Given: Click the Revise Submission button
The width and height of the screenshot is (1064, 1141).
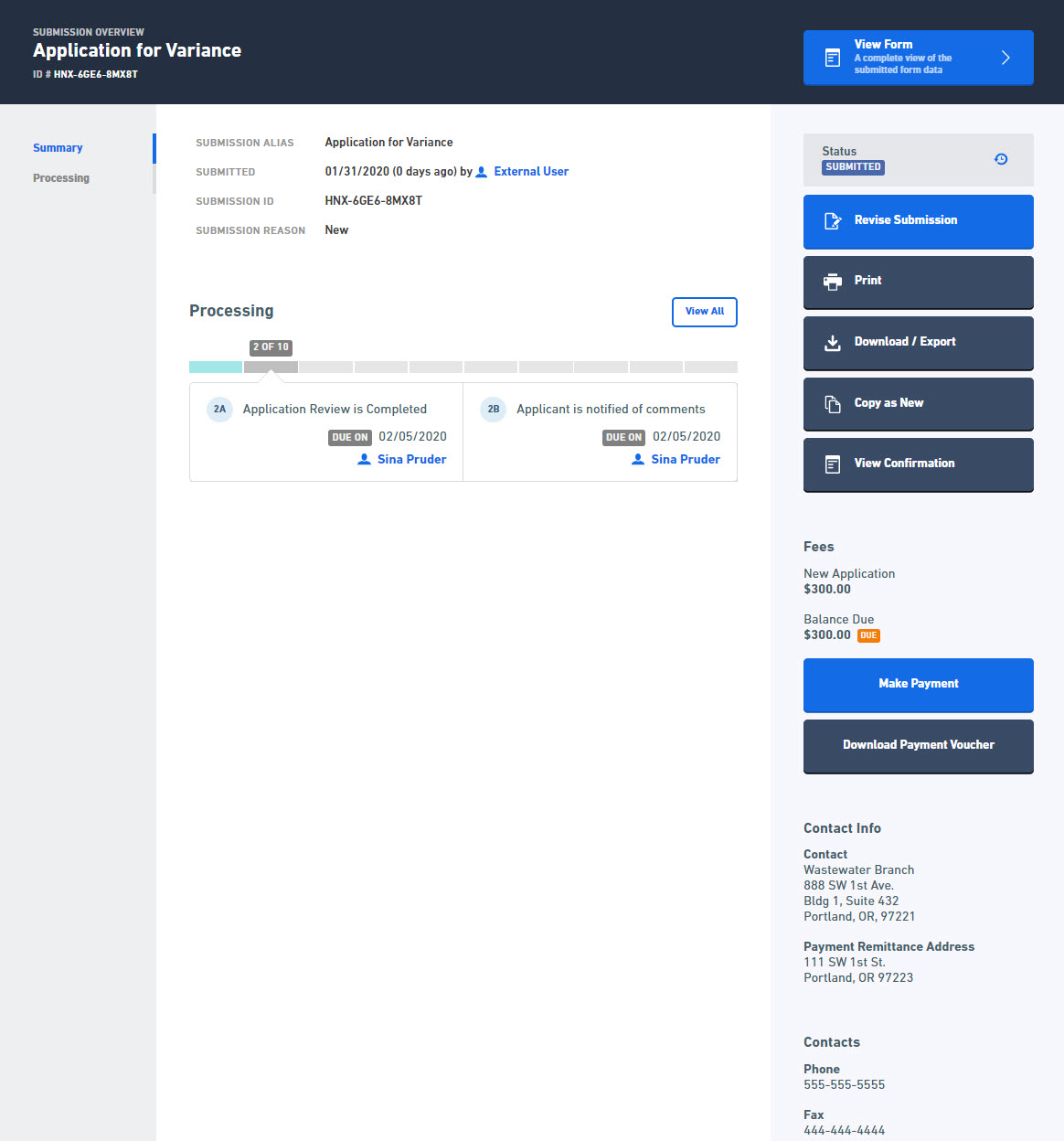Looking at the screenshot, I should pos(918,221).
